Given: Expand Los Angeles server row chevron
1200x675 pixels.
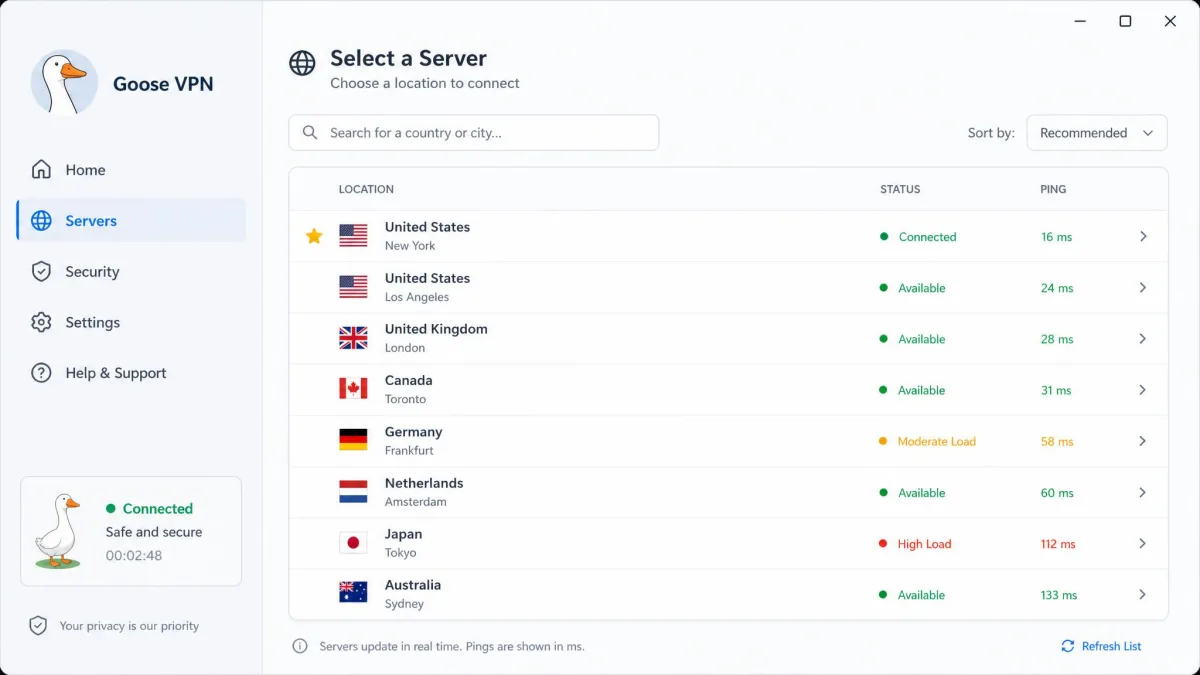Looking at the screenshot, I should click(x=1143, y=287).
